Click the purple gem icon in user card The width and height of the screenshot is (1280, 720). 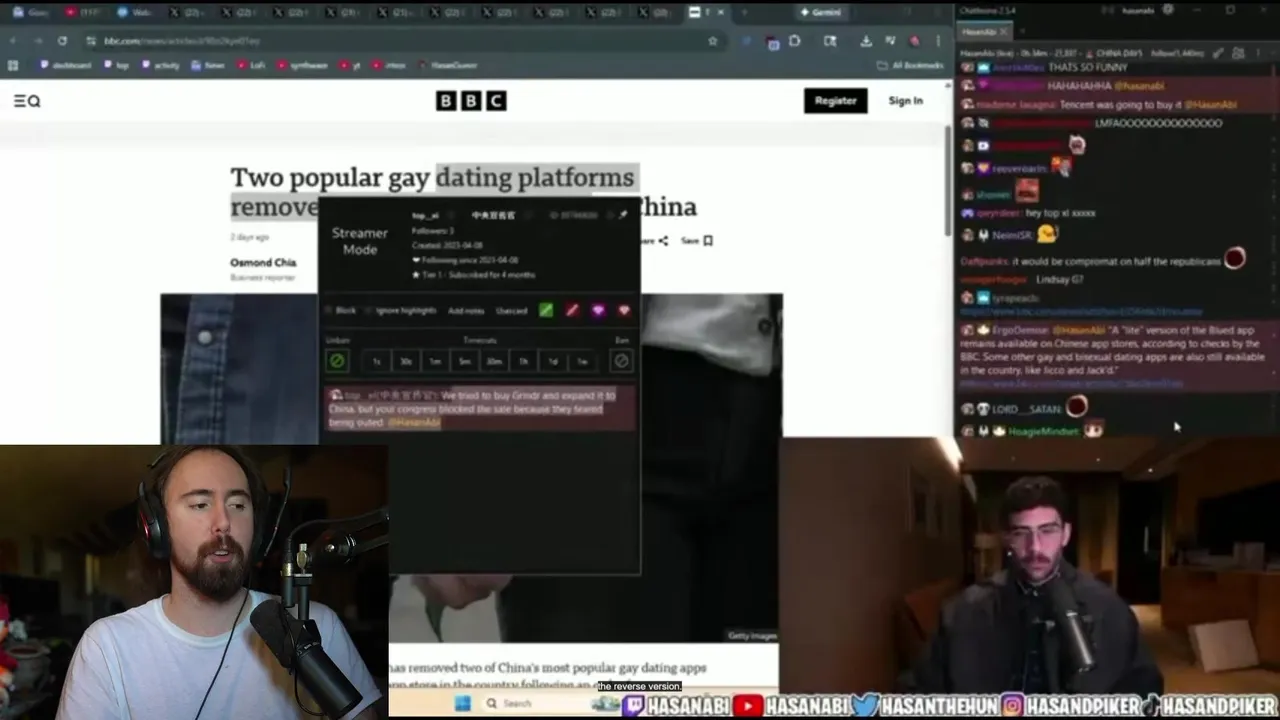[x=598, y=310]
